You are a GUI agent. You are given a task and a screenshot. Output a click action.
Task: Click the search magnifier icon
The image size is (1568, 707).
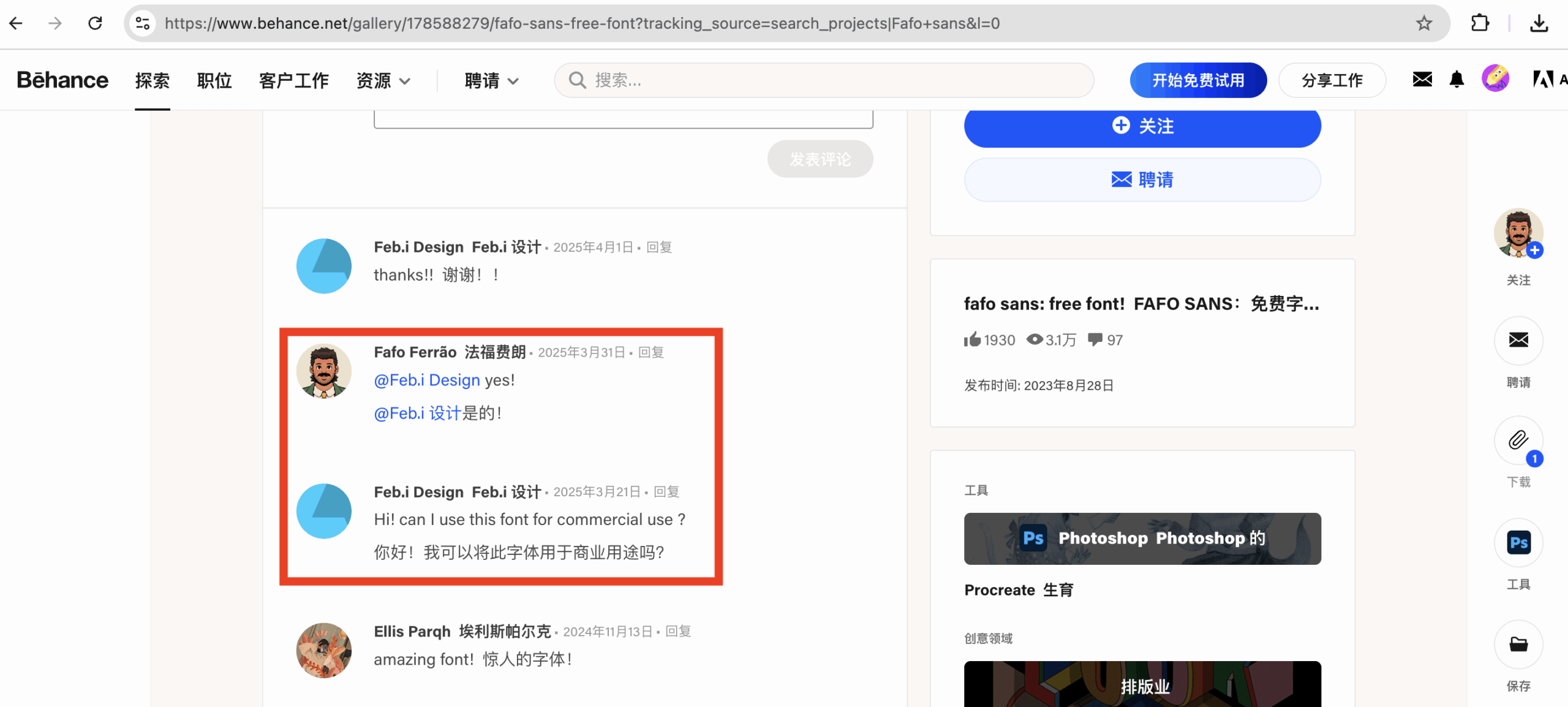[577, 80]
